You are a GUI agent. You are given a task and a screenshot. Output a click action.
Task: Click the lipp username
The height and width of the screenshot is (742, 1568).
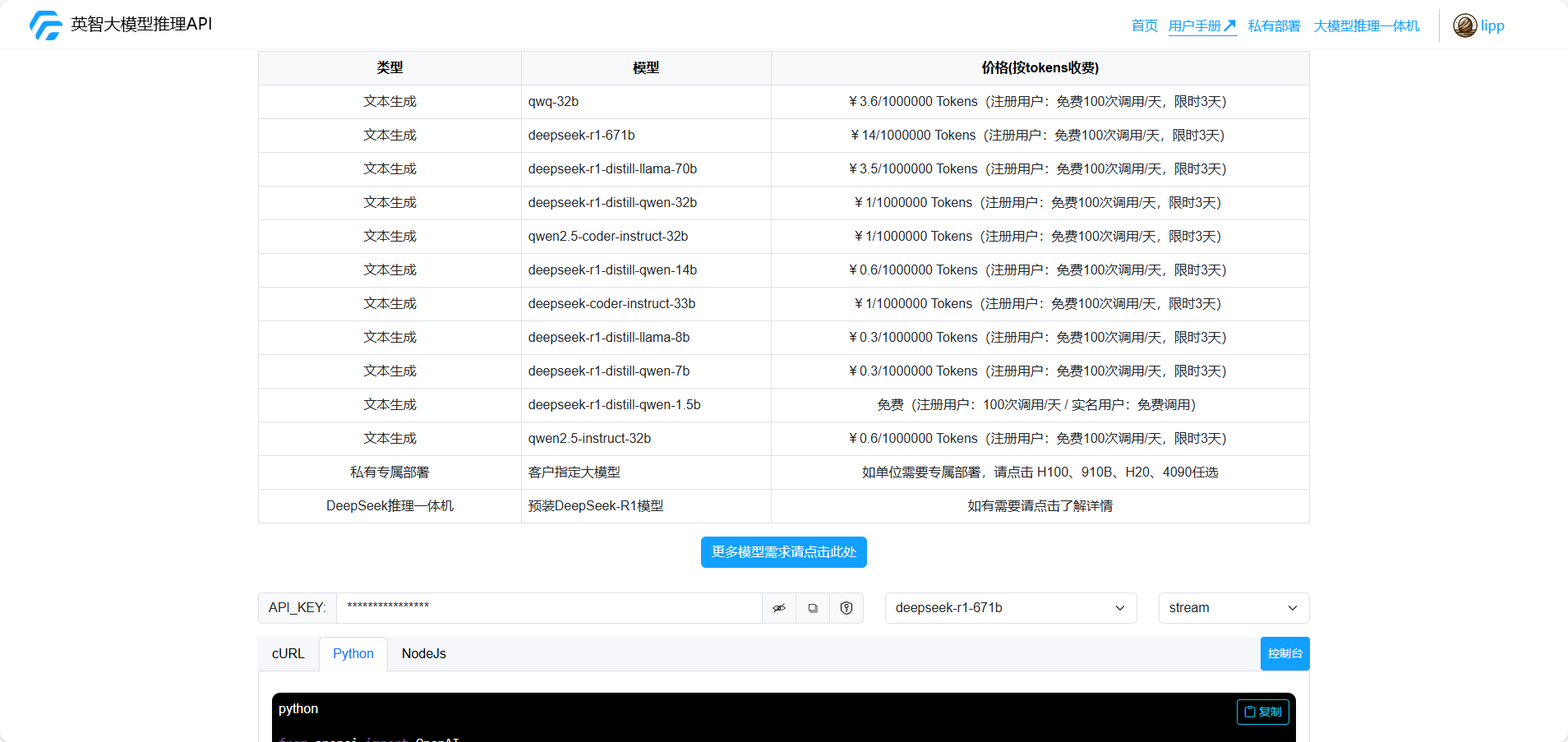[x=1492, y=25]
